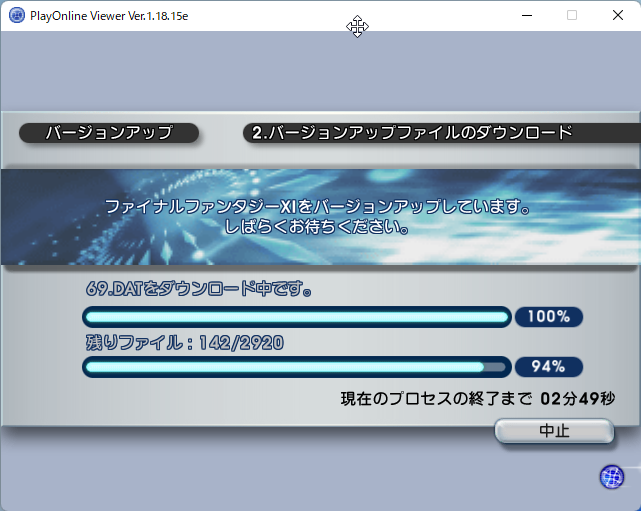Screen dimensions: 641x511
Task: Click the overall remaining files progress bar
Action: (x=297, y=367)
